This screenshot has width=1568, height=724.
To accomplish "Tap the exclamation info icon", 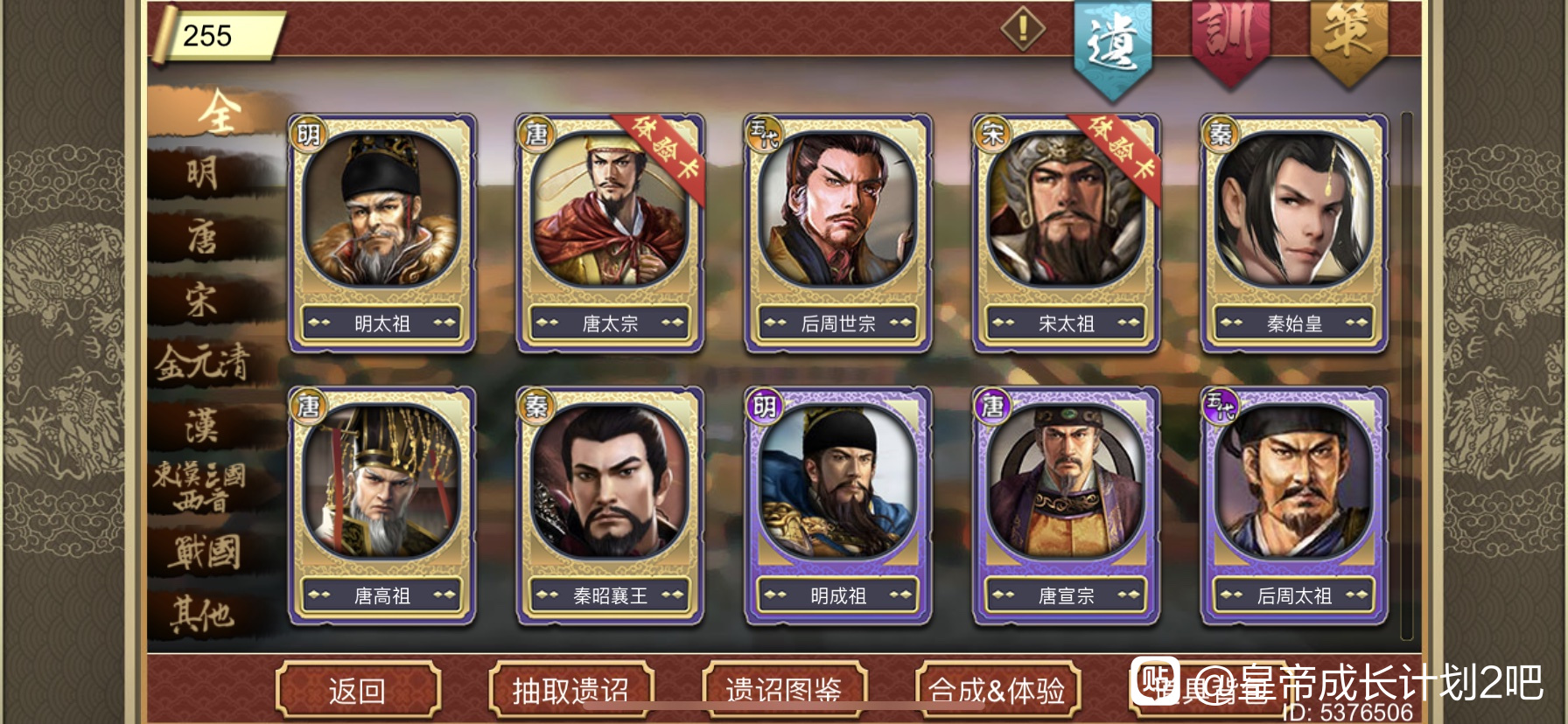I will click(x=1023, y=29).
